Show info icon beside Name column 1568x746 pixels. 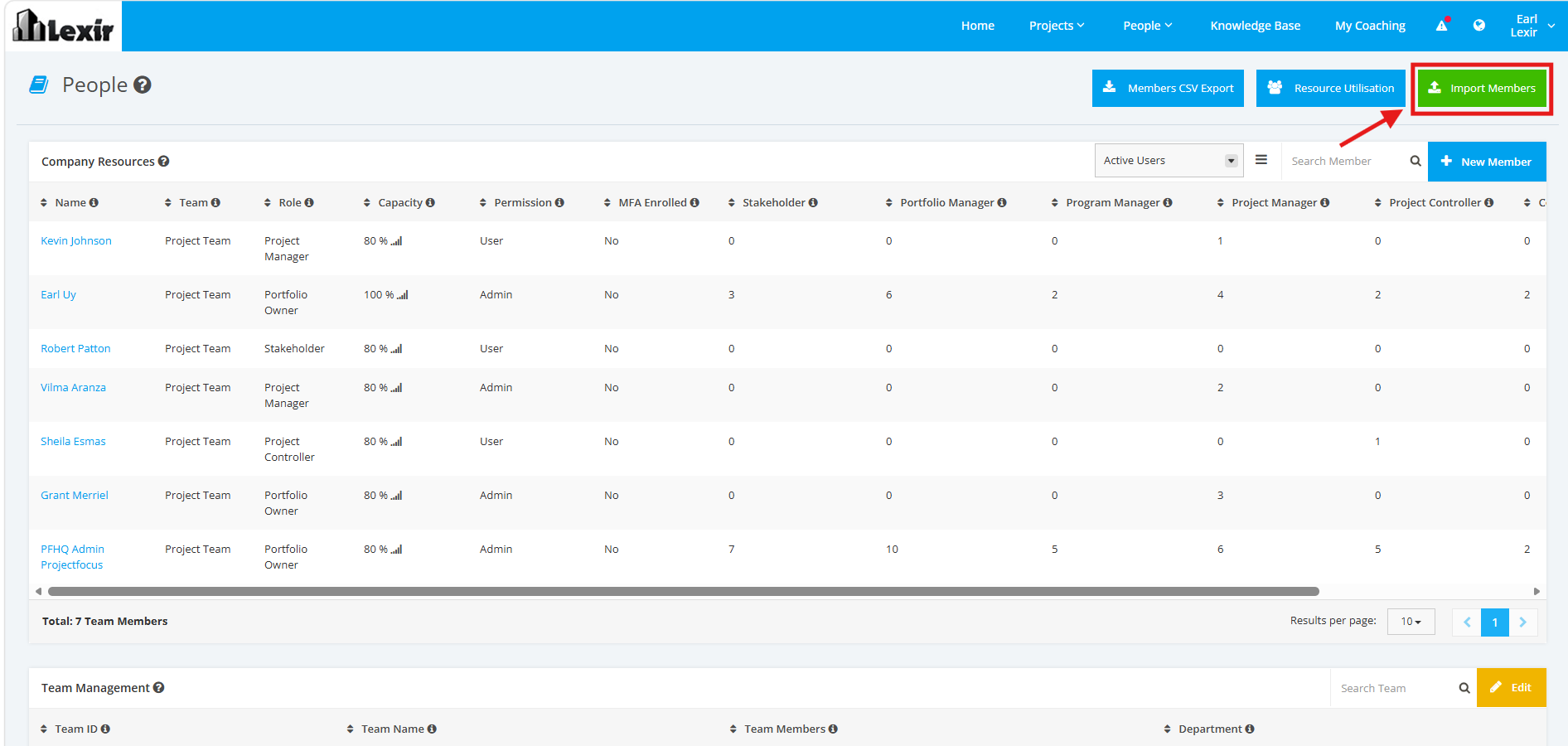pos(94,203)
